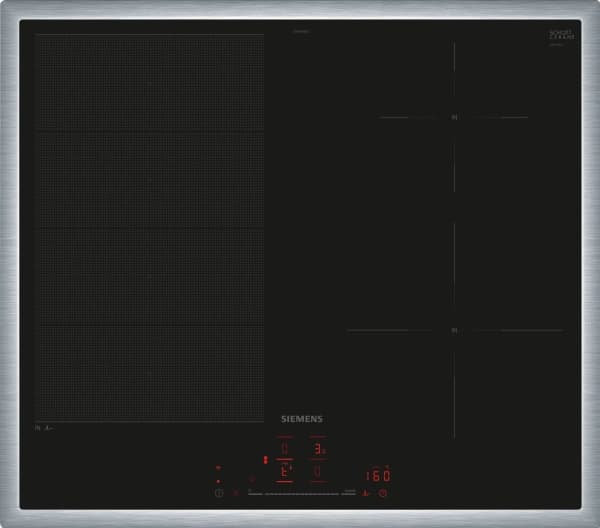
Task: Touch the childproof lock icon
Action: click(237, 493)
